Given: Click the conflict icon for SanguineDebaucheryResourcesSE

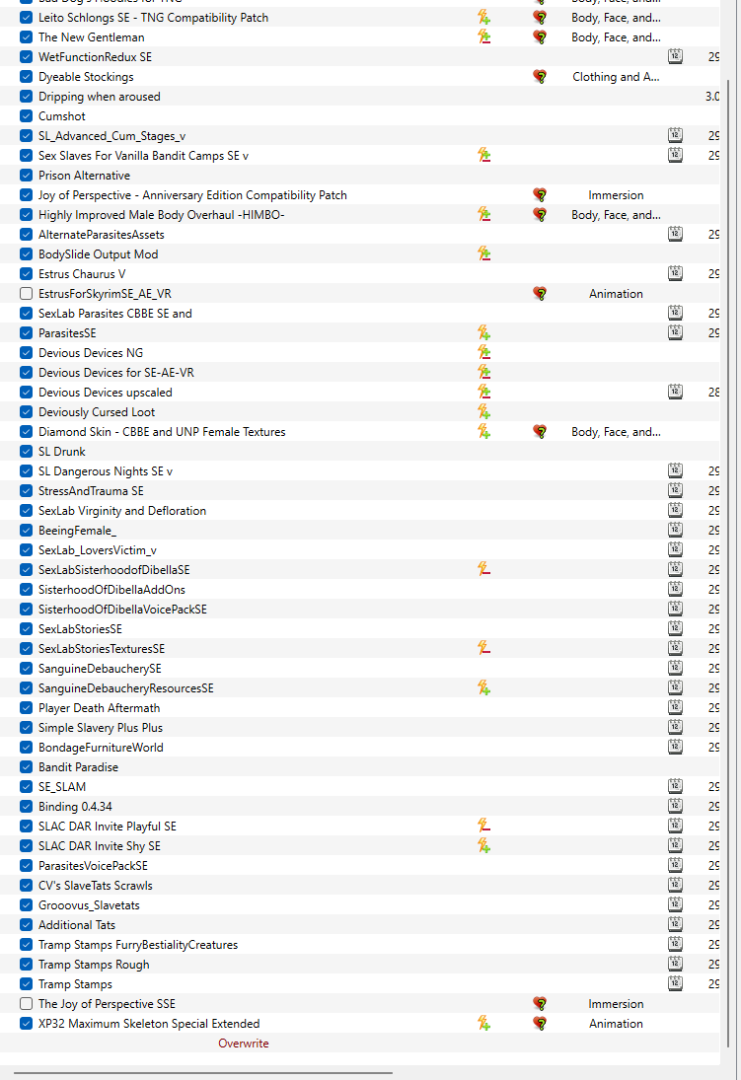Looking at the screenshot, I should [484, 688].
